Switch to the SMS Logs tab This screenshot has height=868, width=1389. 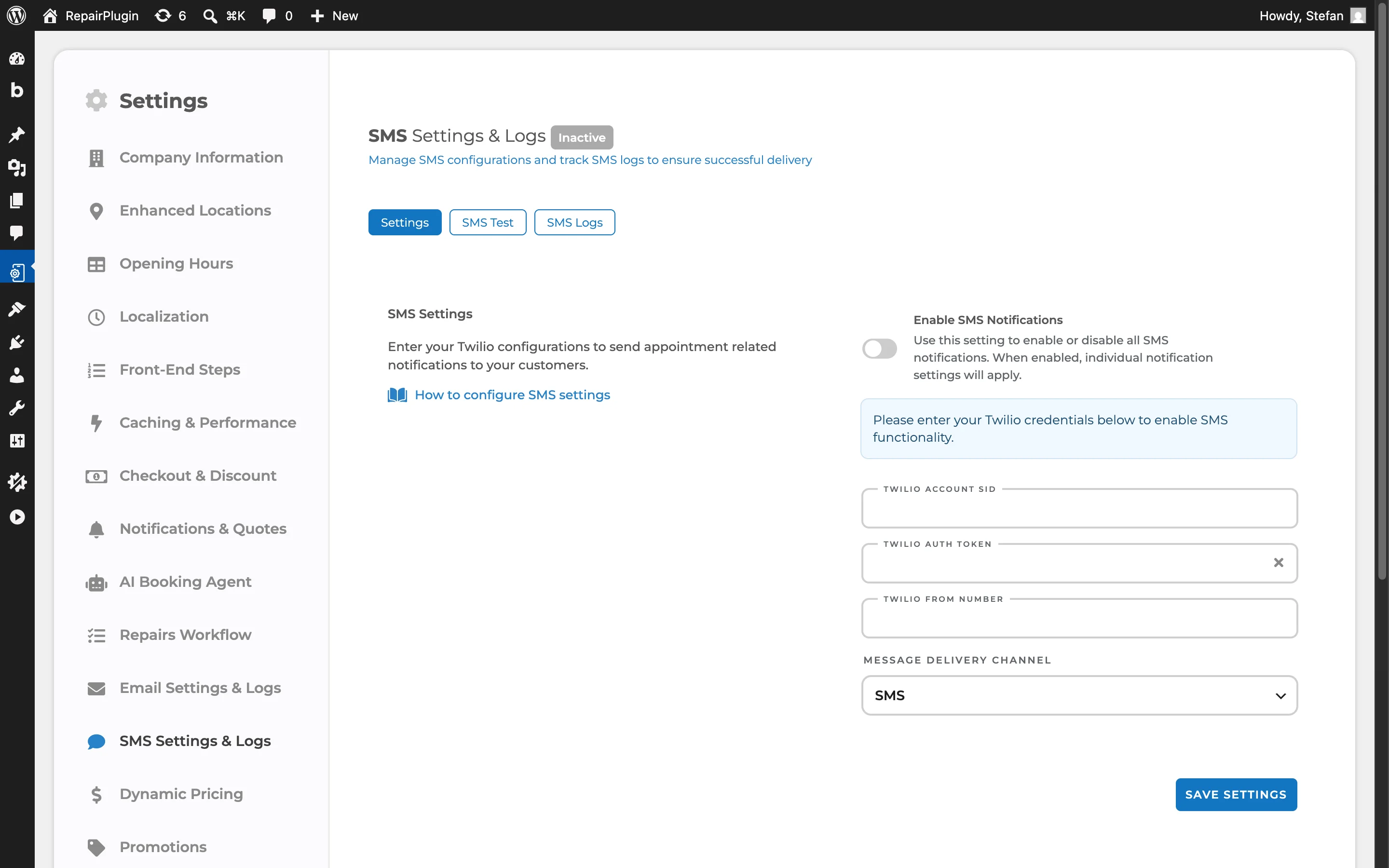(x=574, y=222)
